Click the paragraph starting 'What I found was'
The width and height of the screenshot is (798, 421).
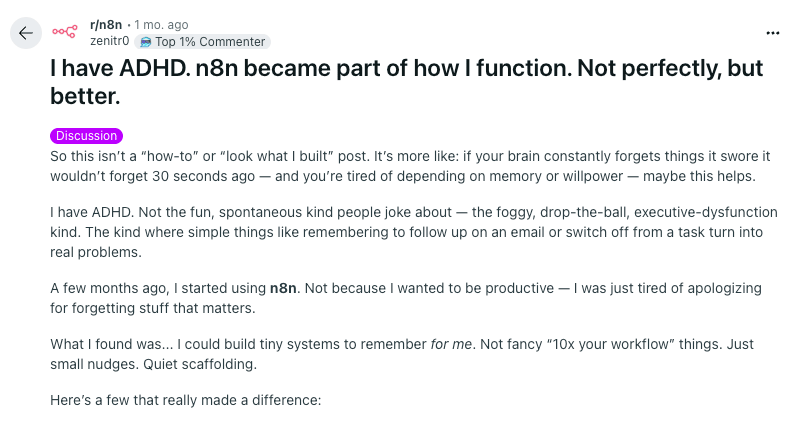[x=402, y=354]
